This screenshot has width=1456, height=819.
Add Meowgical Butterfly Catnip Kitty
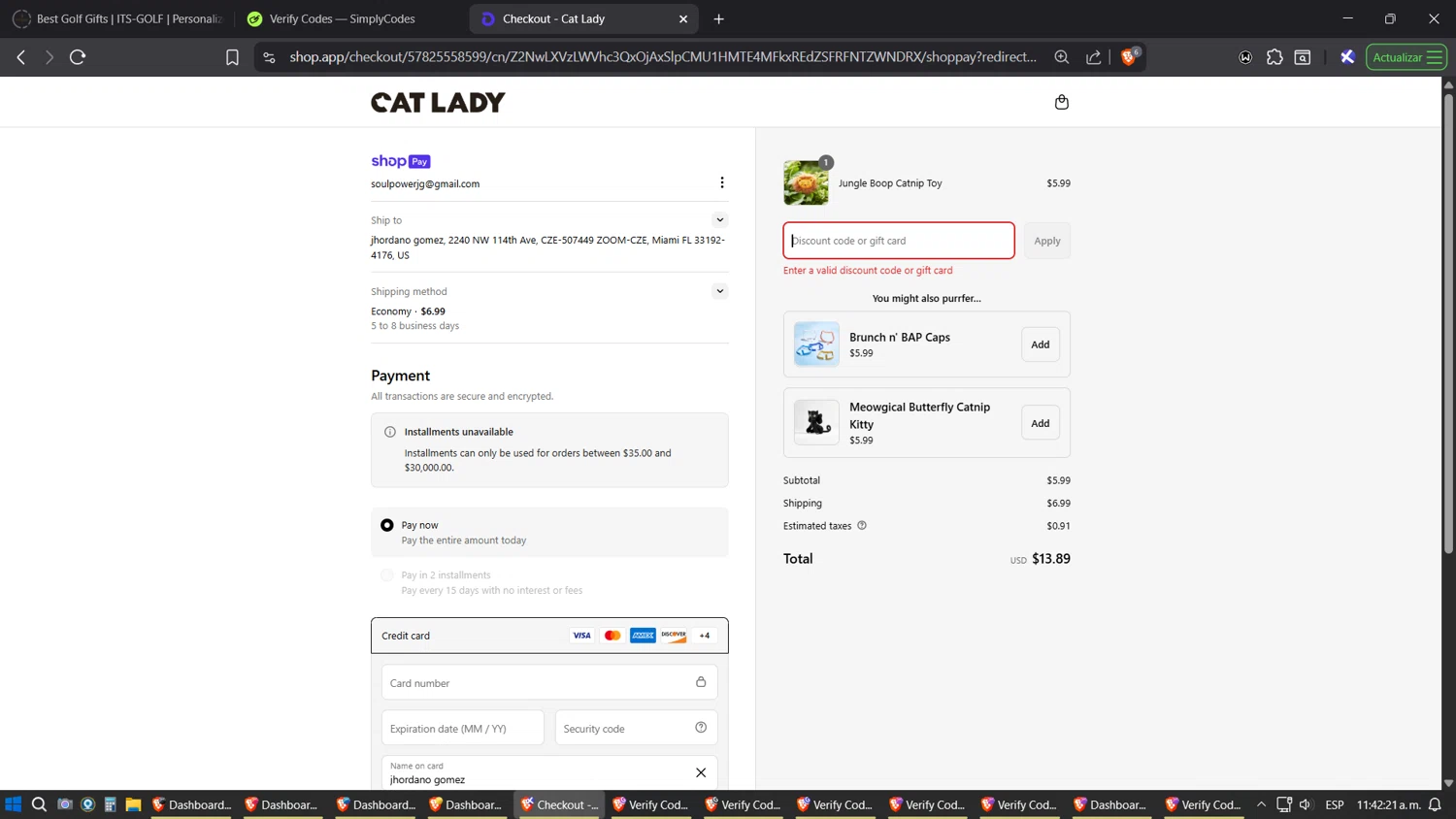coord(1040,423)
